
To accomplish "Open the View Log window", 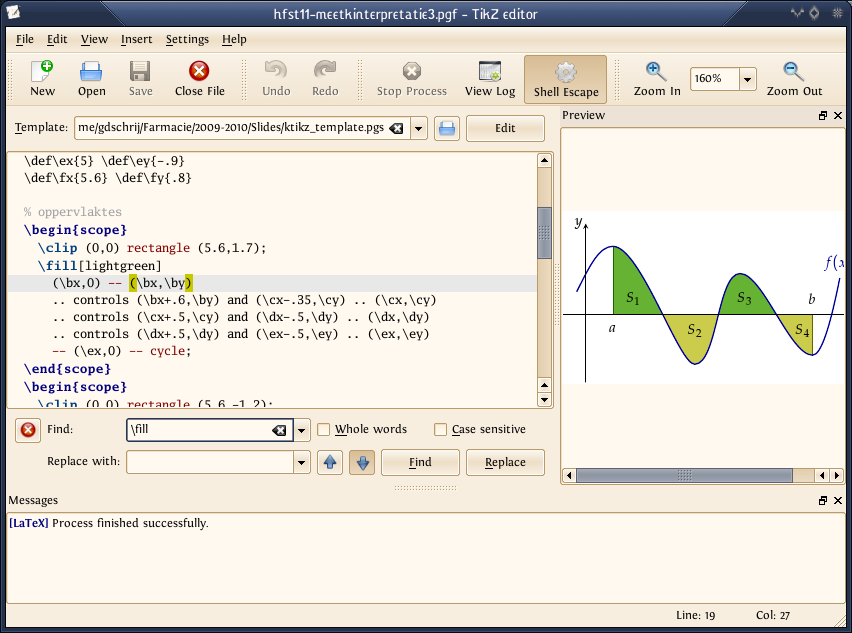I will click(x=490, y=79).
